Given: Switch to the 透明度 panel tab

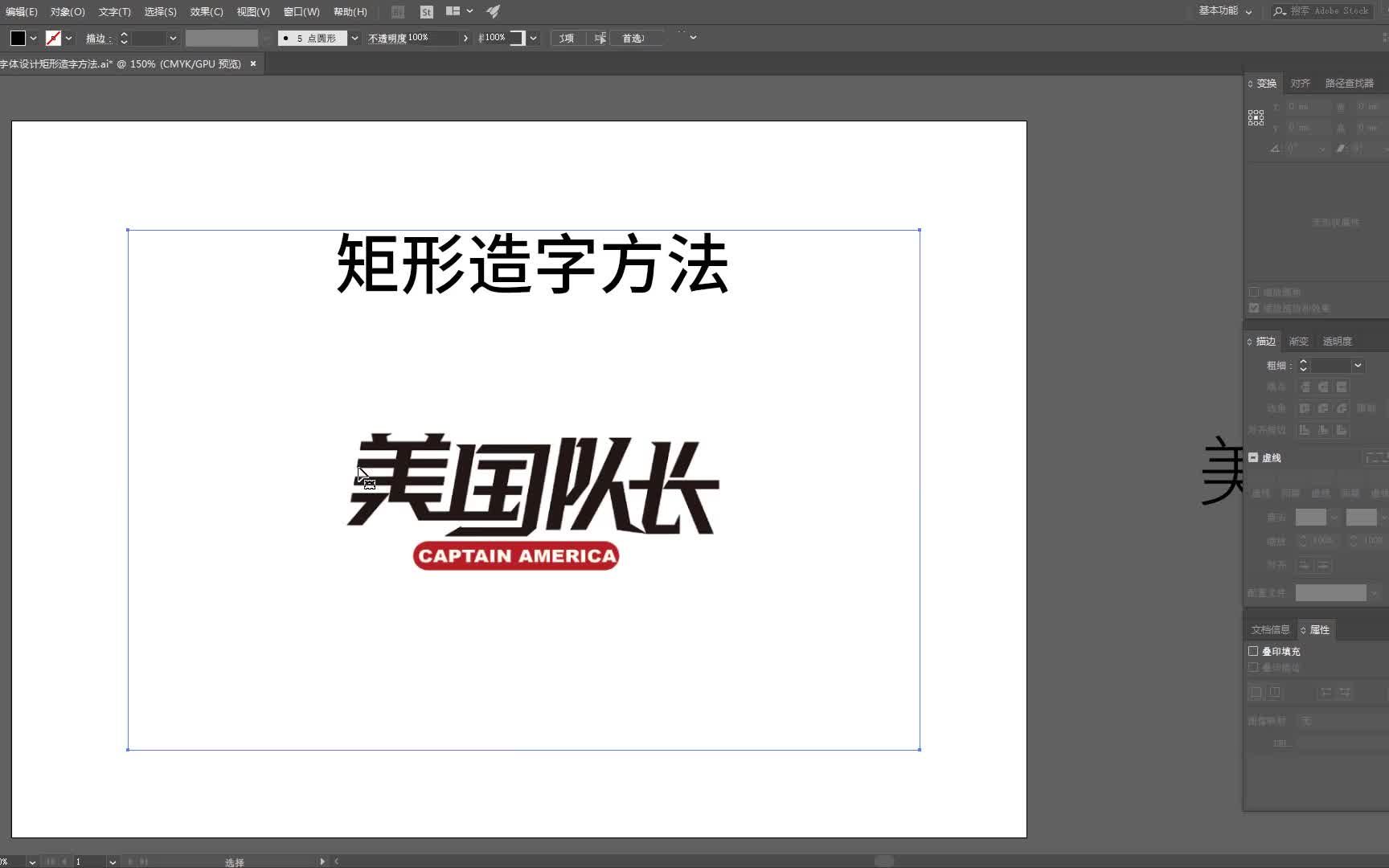Looking at the screenshot, I should coord(1338,342).
